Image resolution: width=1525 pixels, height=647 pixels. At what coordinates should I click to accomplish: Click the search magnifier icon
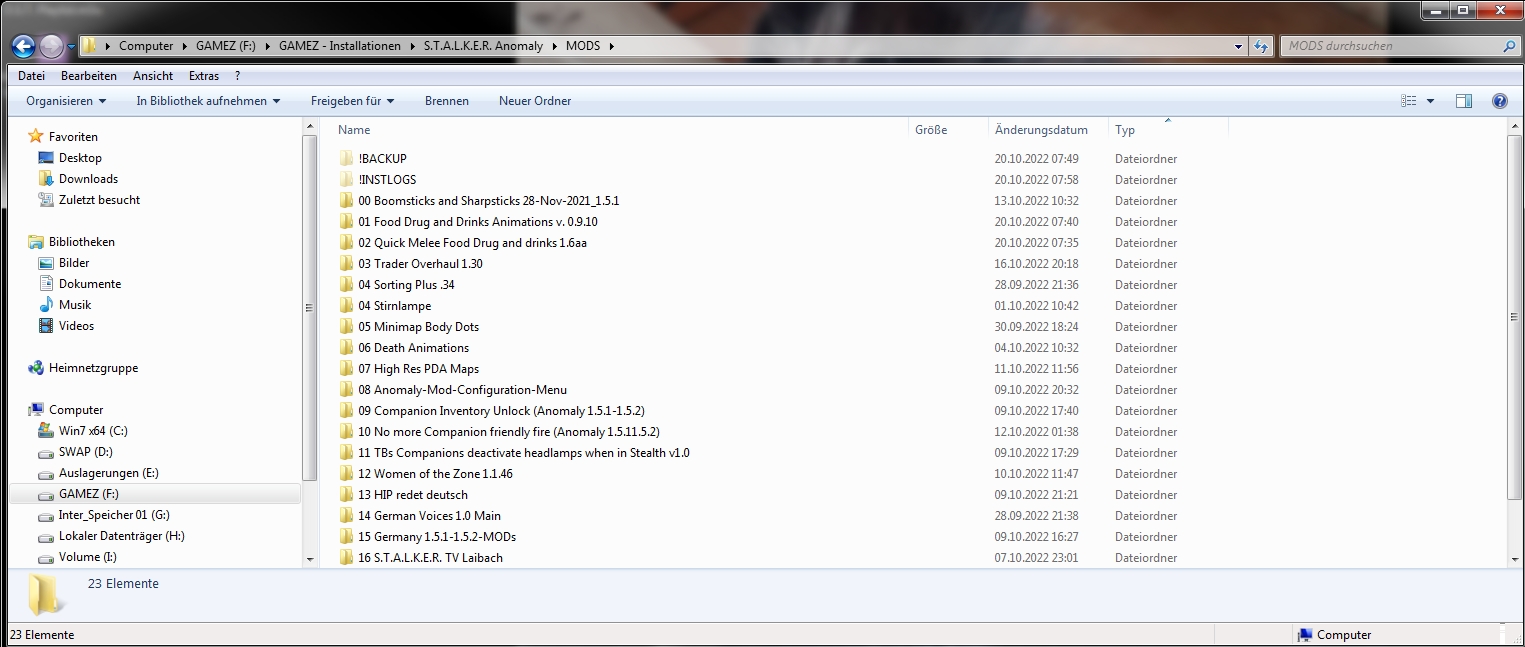(x=1509, y=46)
